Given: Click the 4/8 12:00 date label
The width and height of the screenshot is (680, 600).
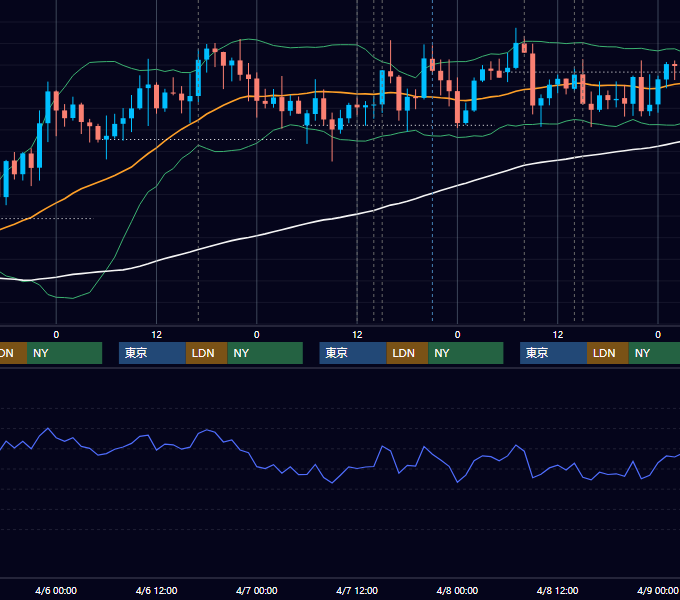Looking at the screenshot, I should [x=557, y=590].
